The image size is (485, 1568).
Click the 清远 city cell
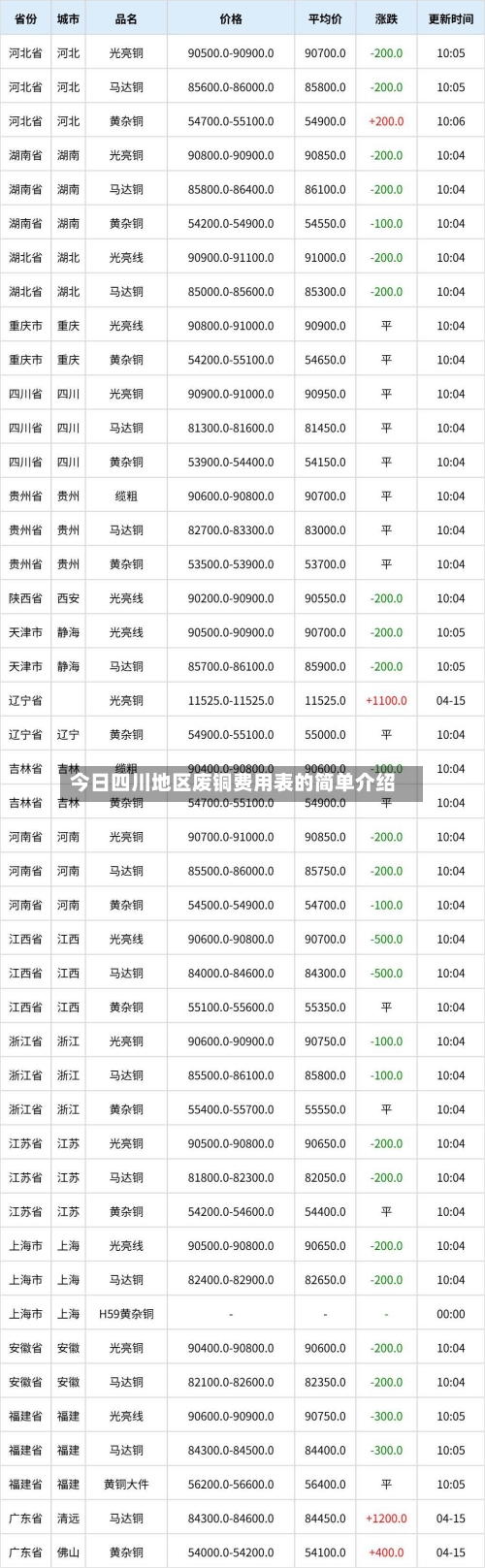68,1519
